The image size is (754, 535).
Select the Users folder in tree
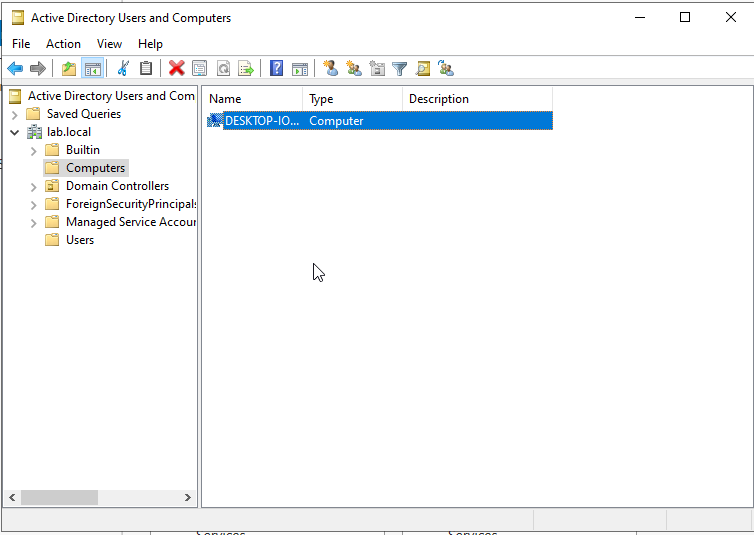click(x=80, y=240)
